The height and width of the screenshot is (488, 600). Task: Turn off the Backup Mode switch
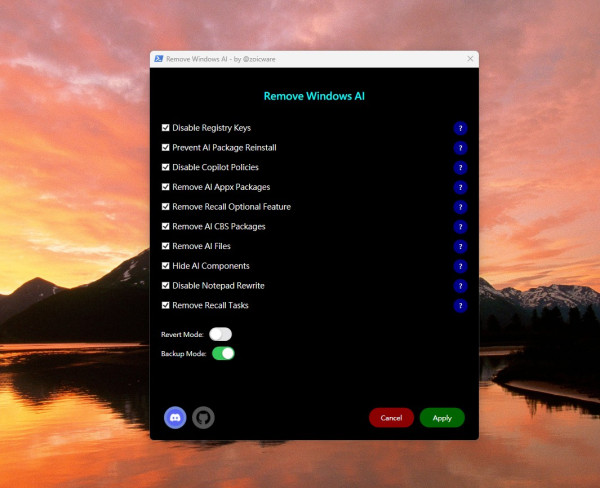[223, 353]
